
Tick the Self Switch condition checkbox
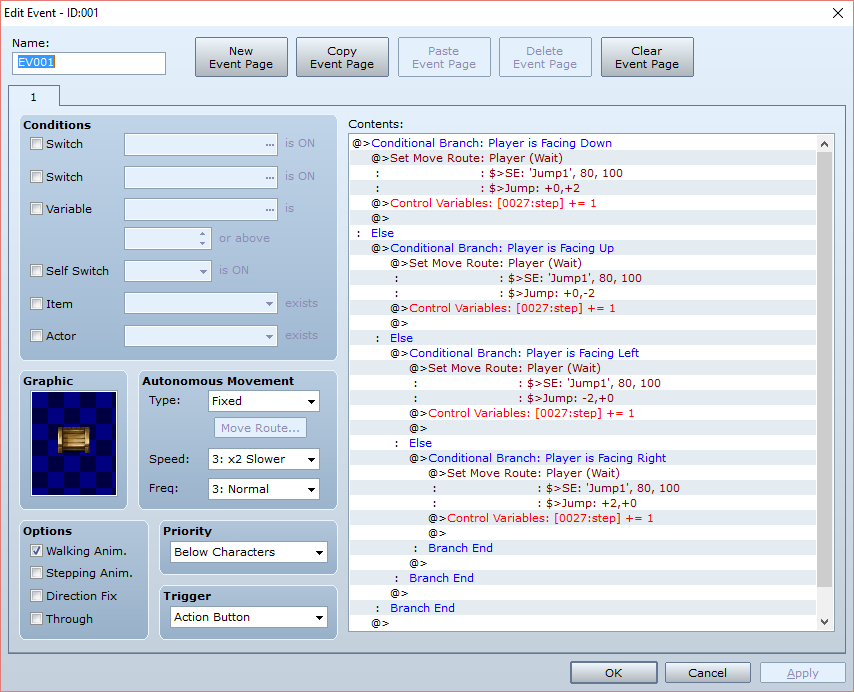tap(36, 271)
